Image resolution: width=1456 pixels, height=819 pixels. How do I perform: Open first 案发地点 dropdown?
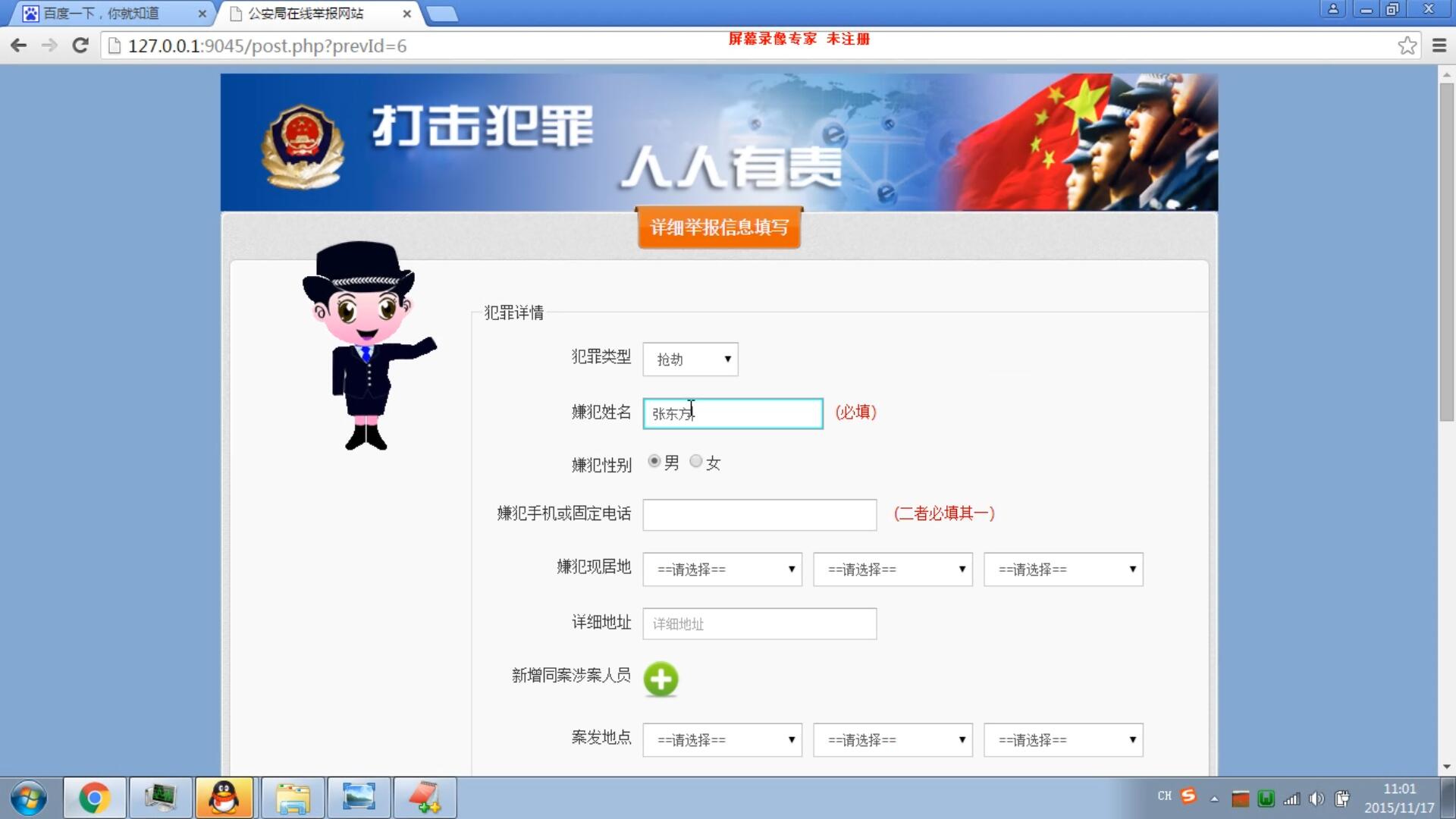coord(722,740)
